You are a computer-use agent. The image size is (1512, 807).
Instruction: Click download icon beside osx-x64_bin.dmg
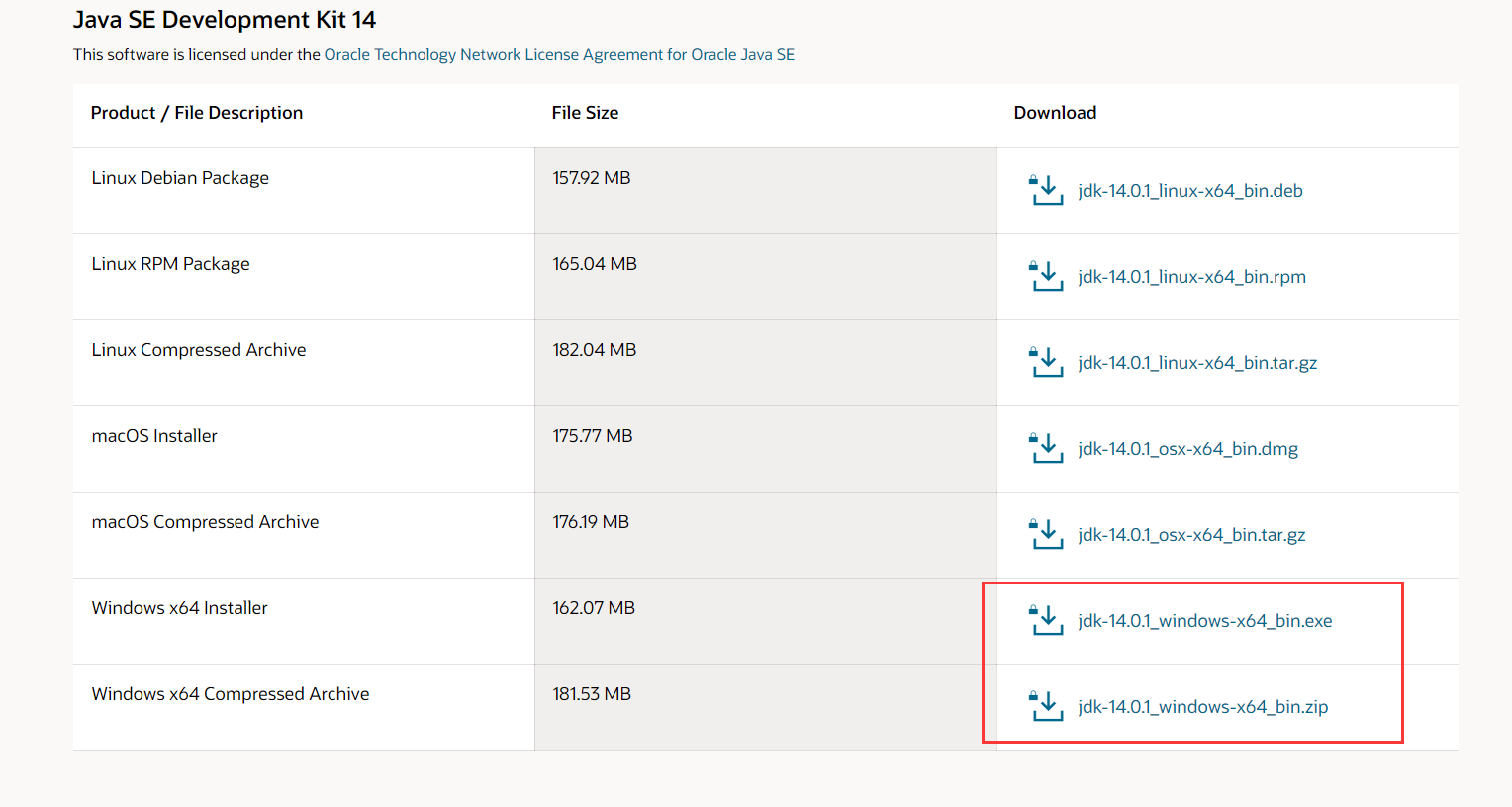pyautogui.click(x=1046, y=448)
